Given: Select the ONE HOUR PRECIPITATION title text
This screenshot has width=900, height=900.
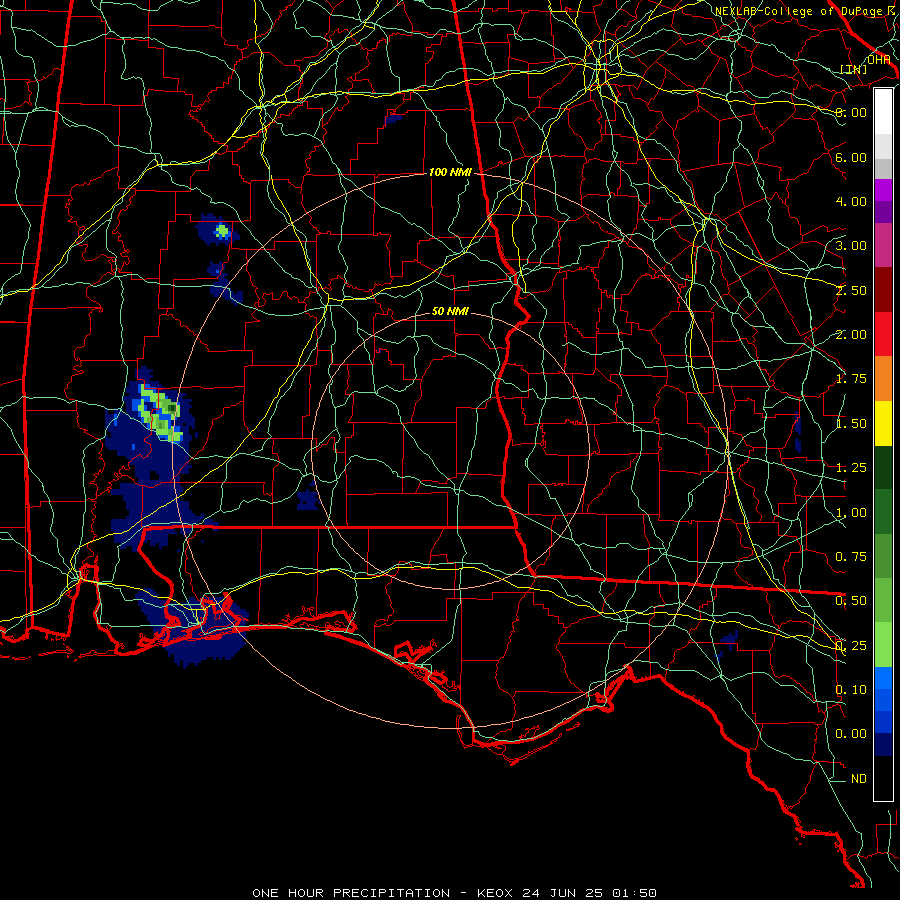Looking at the screenshot, I should click(x=351, y=893).
